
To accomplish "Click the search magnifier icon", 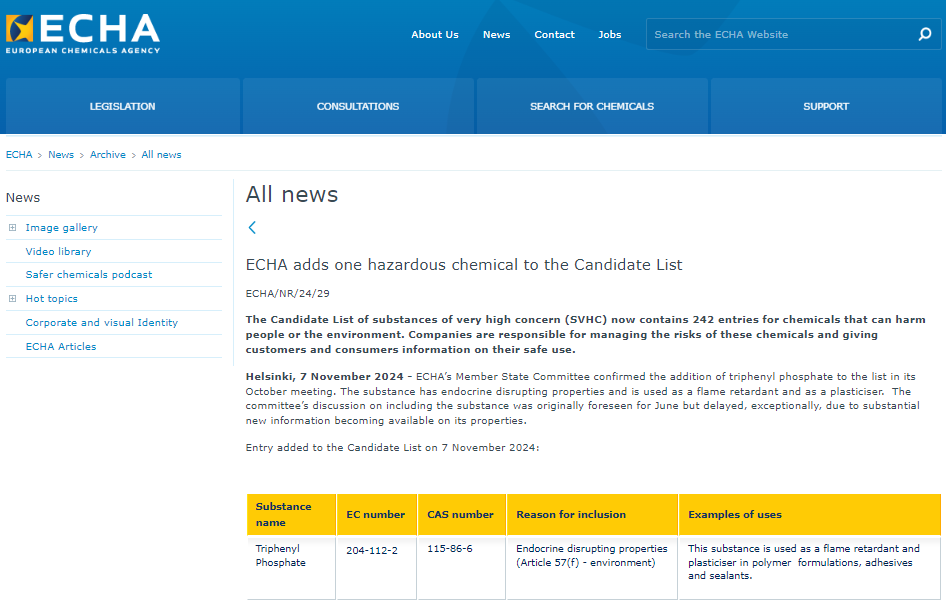I will point(924,34).
